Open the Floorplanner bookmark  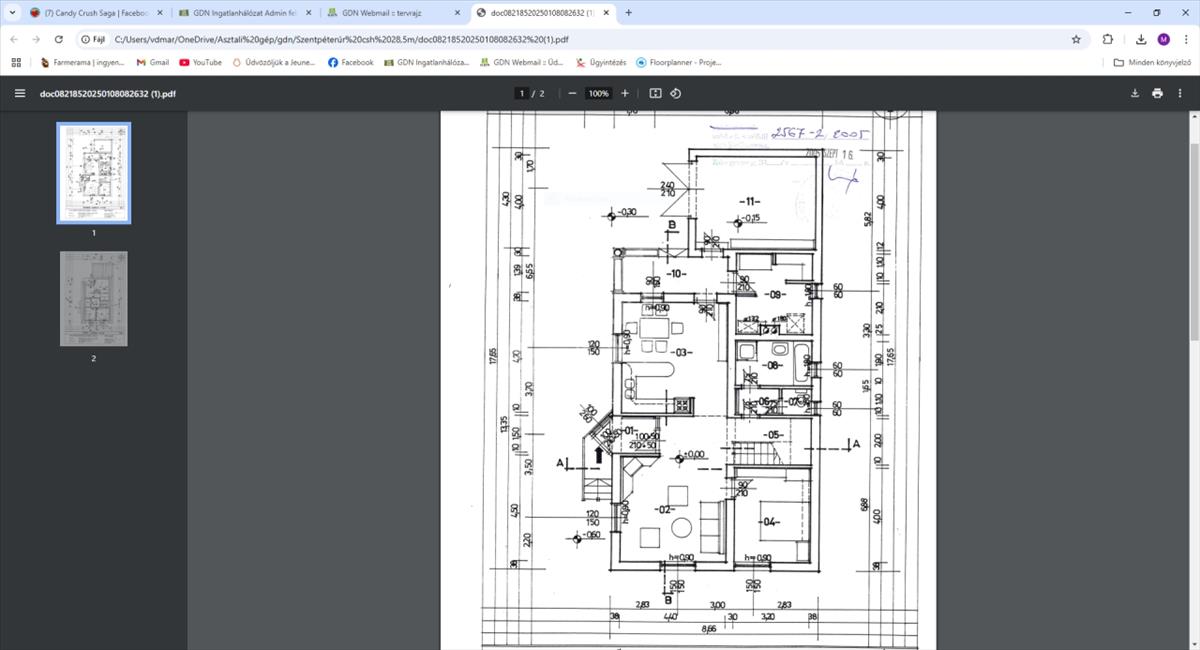click(678, 62)
